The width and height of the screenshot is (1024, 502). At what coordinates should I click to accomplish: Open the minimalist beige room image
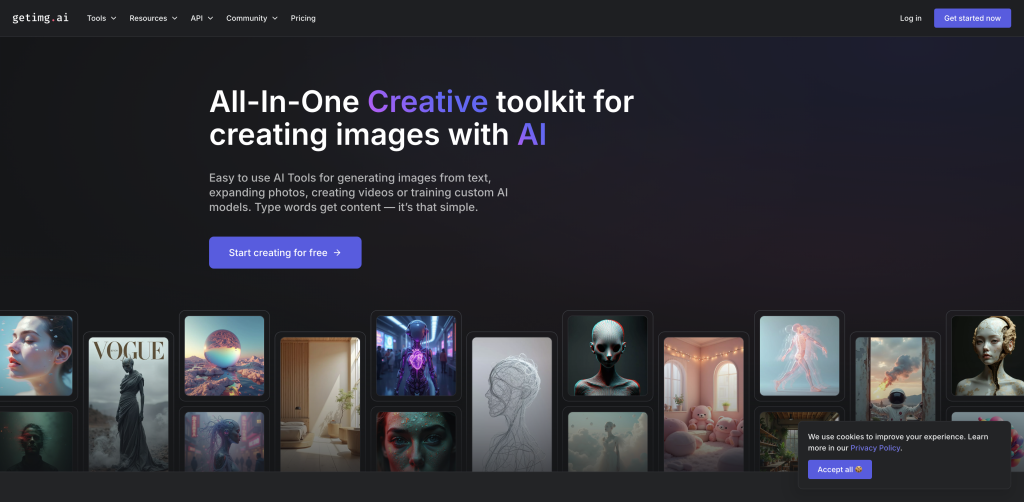[x=320, y=403]
